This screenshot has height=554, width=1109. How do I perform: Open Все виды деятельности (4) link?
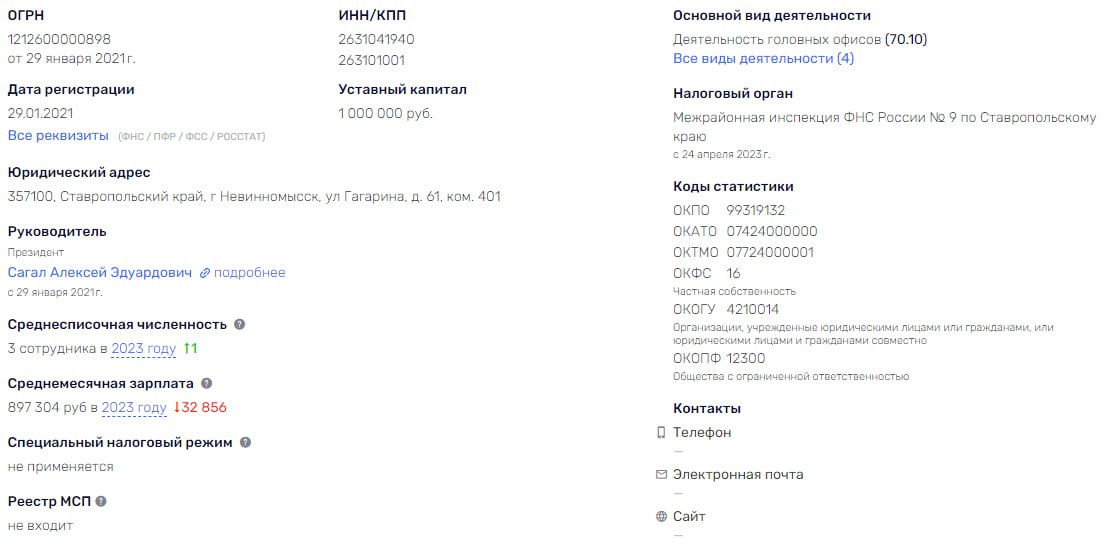coord(763,59)
